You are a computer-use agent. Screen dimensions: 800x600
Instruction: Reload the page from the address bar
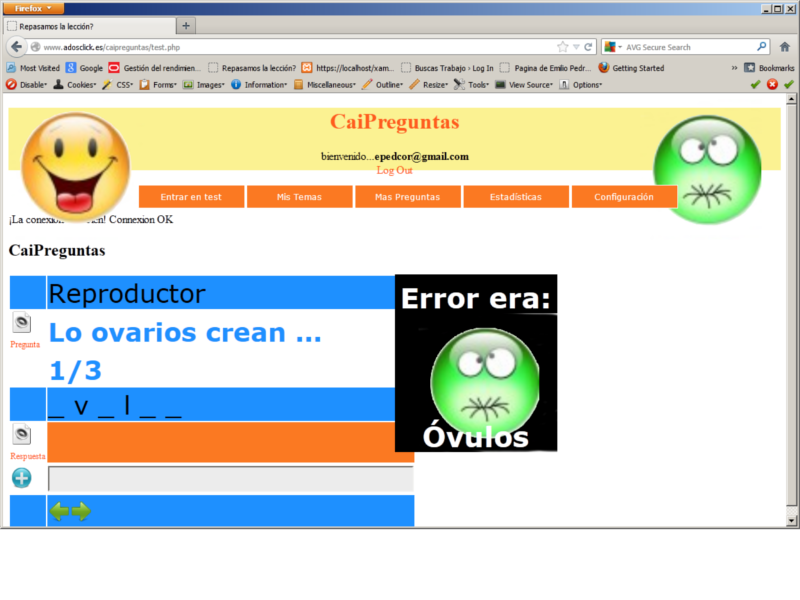[x=588, y=47]
